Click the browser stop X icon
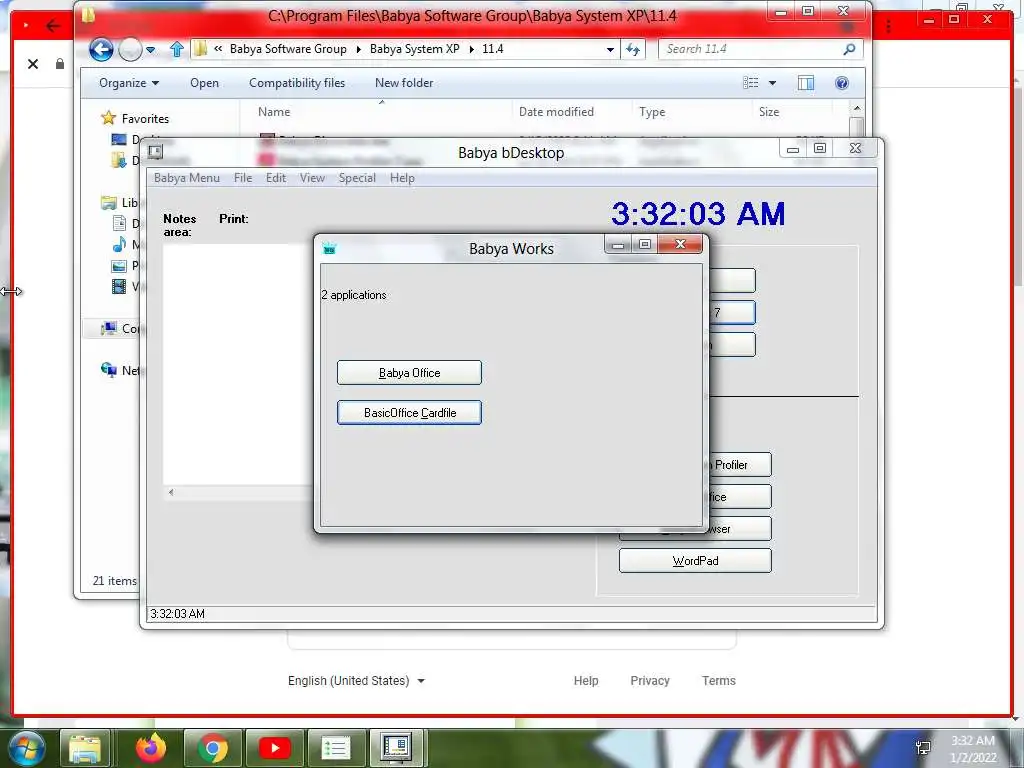The height and width of the screenshot is (768, 1024). click(x=33, y=64)
